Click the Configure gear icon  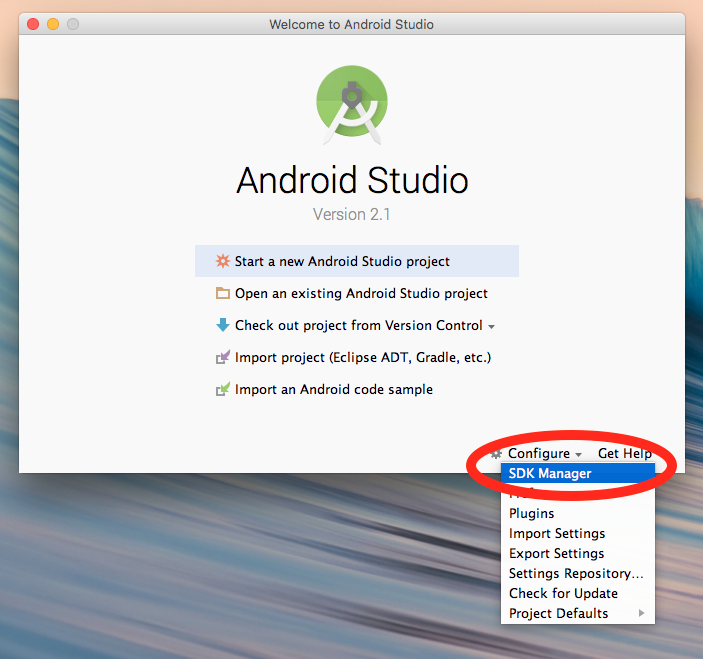coord(497,453)
